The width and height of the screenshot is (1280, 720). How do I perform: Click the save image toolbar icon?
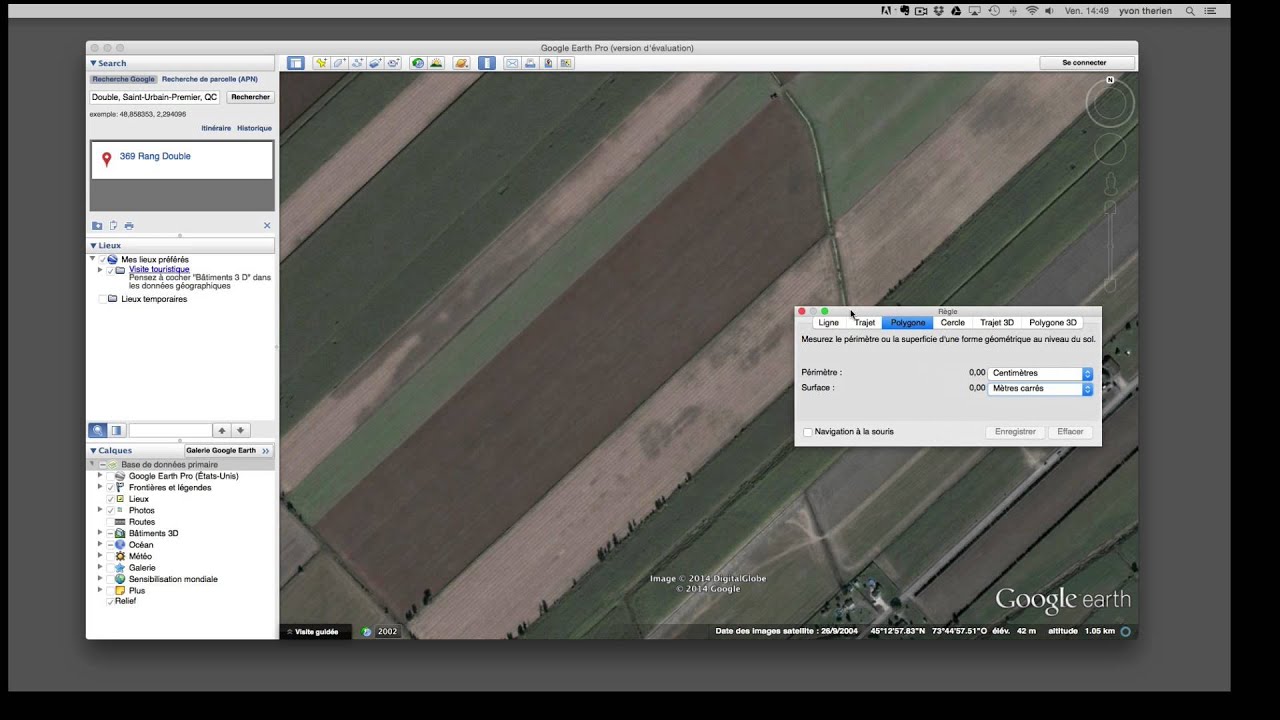(566, 63)
